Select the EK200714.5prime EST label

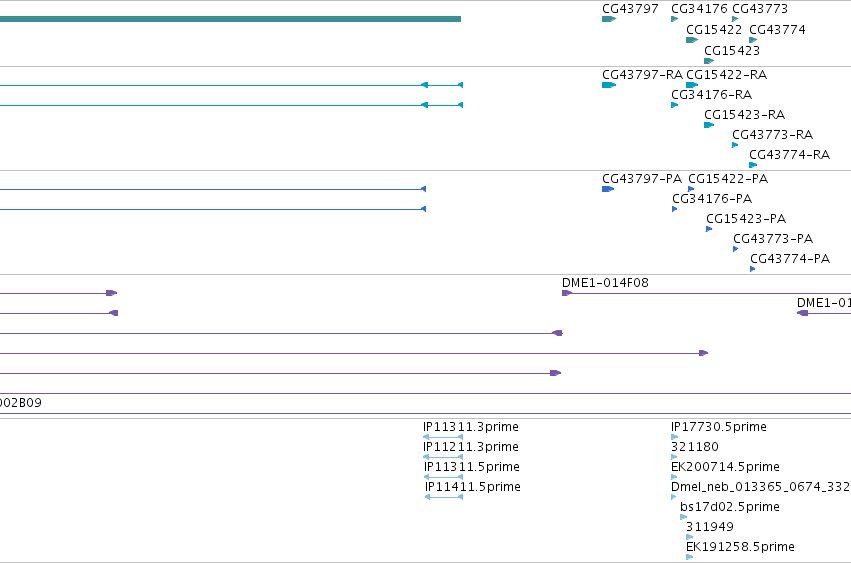click(725, 467)
